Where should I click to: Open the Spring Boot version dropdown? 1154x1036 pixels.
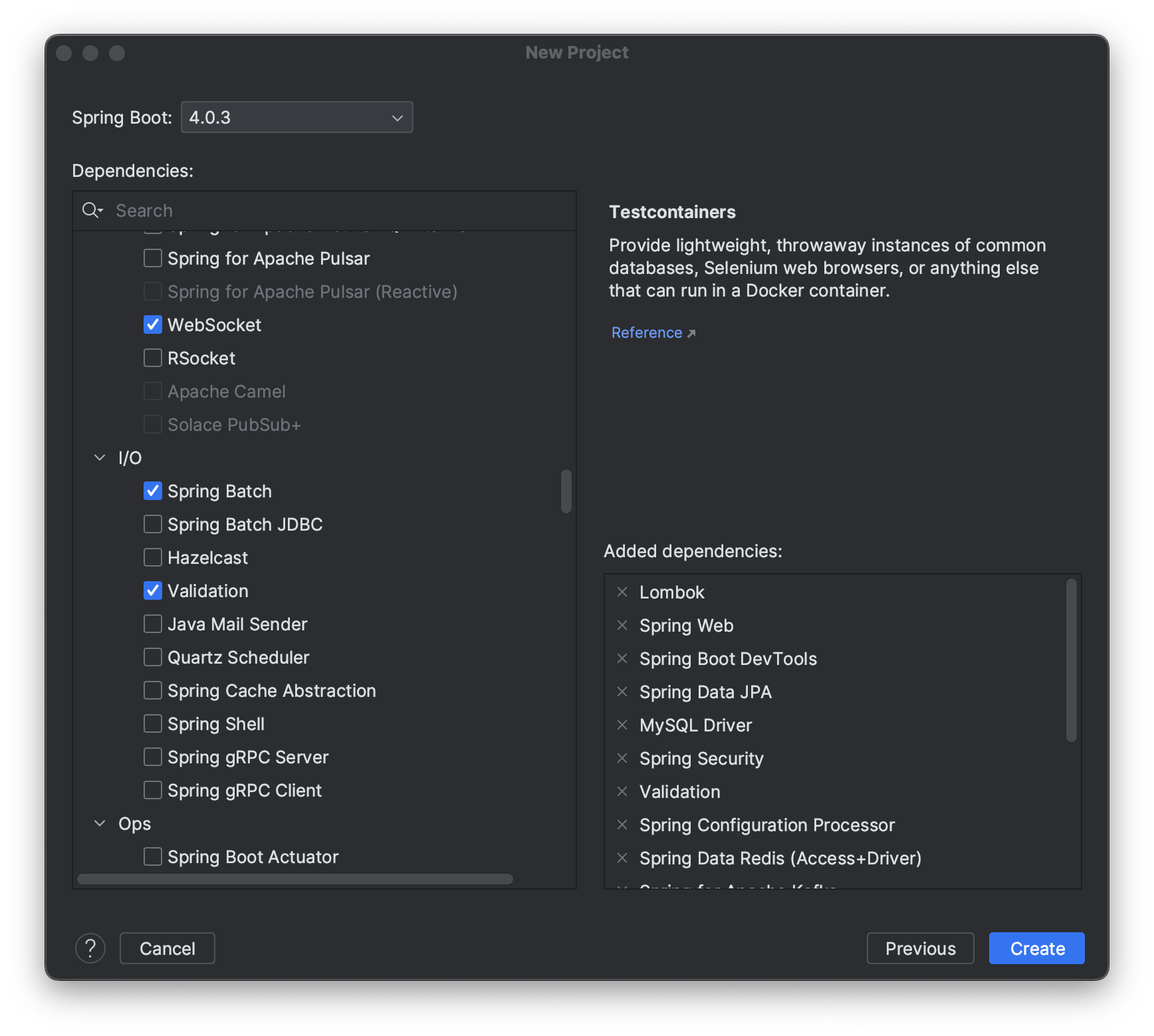click(x=297, y=117)
